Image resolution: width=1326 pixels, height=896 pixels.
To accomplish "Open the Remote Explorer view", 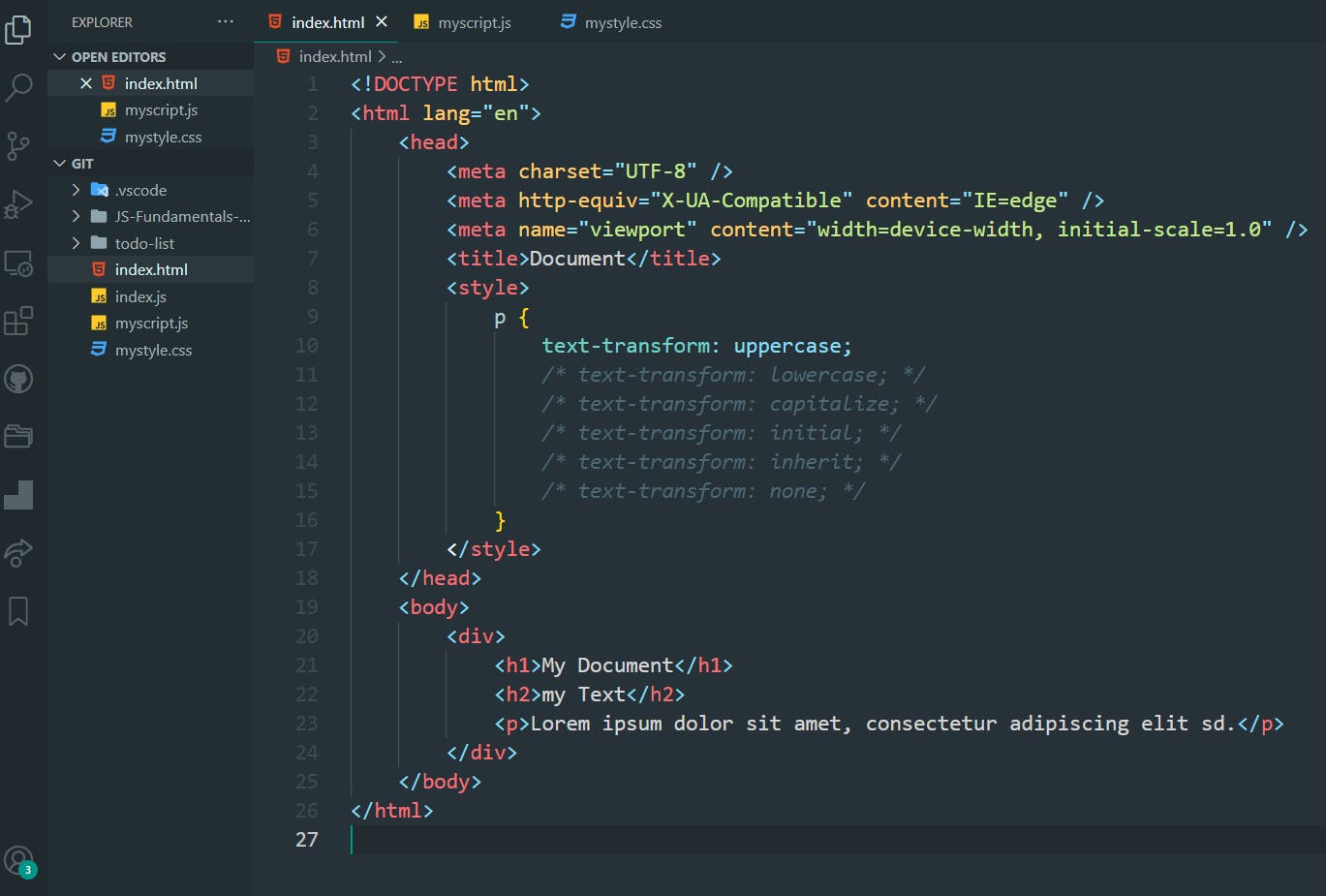I will (x=18, y=263).
